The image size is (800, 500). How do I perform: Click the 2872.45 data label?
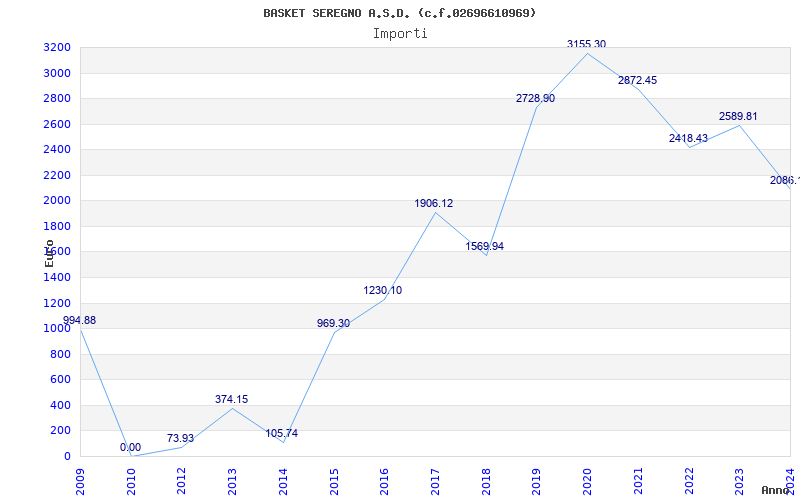637,80
